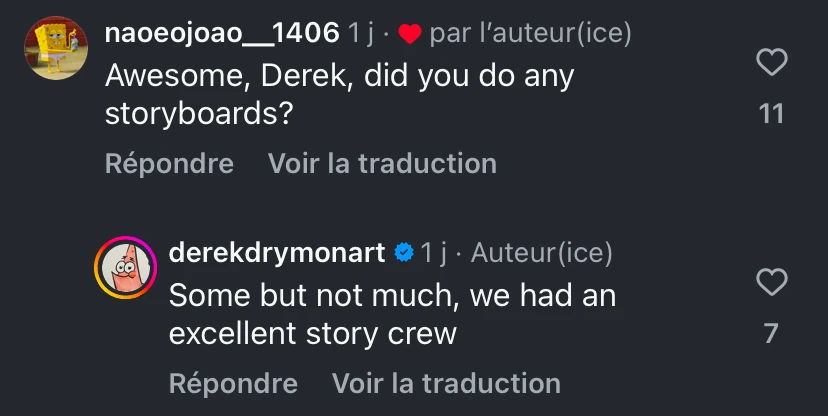Image resolution: width=828 pixels, height=416 pixels.
Task: Visit the naoeojoao__1406 username link
Action: click(x=221, y=34)
